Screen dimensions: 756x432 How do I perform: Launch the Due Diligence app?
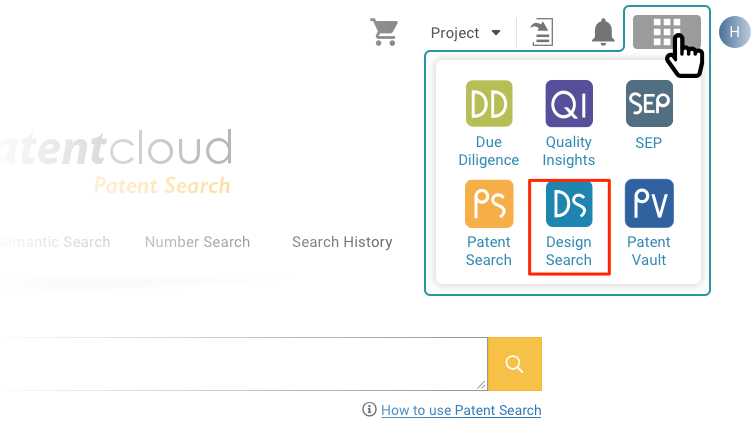489,124
